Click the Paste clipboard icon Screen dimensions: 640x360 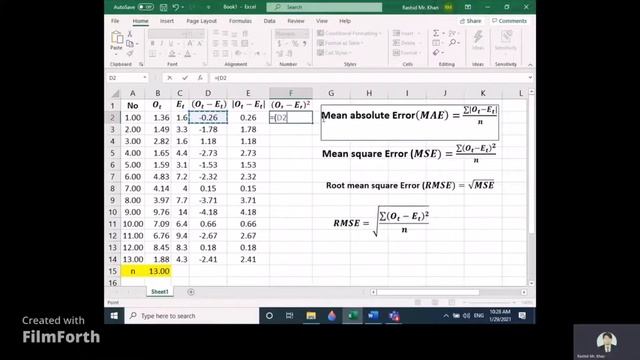click(x=117, y=38)
